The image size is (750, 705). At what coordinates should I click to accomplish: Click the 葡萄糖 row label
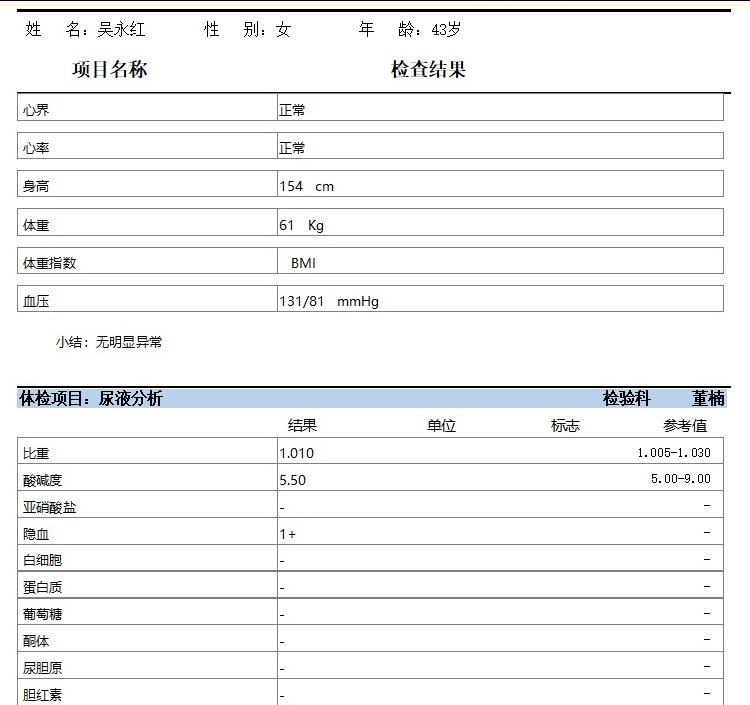point(42,614)
